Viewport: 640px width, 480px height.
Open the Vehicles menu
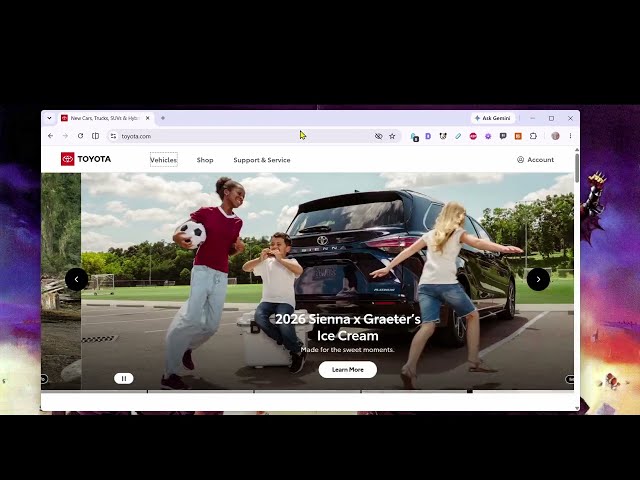coord(164,160)
